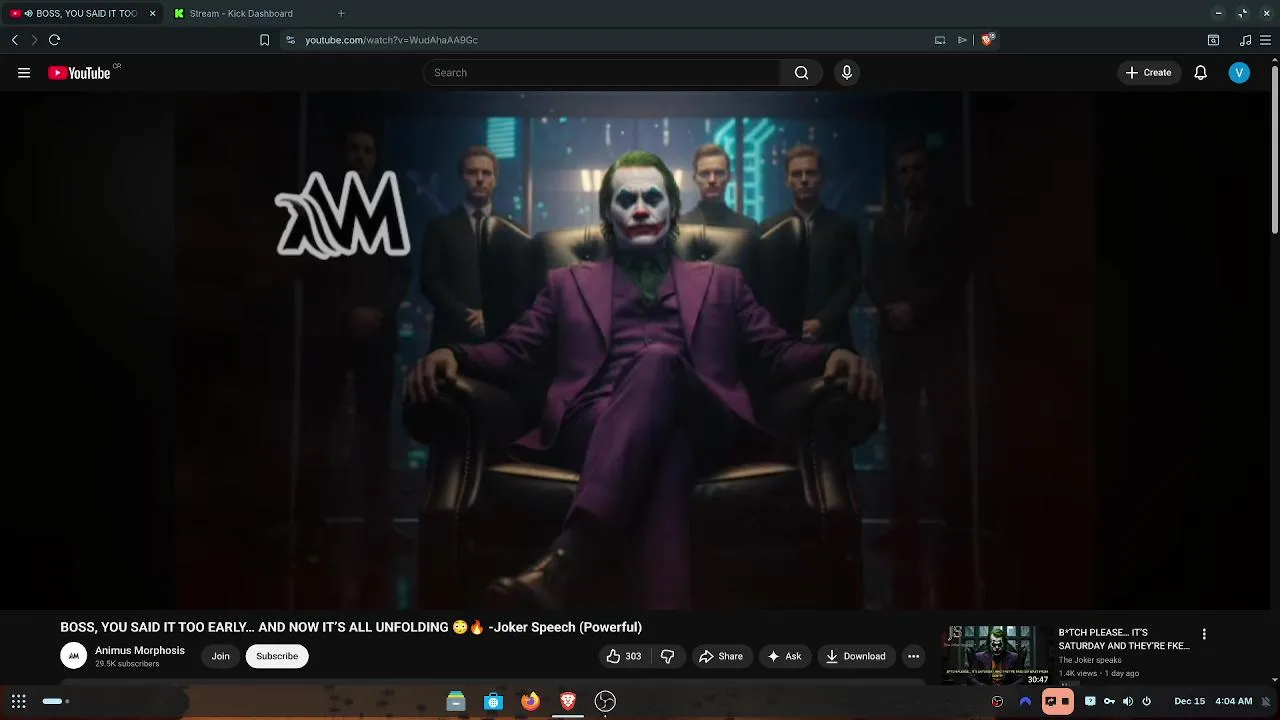Viewport: 1280px width, 720px height.
Task: Go to the YouTube home logo
Action: 79,73
